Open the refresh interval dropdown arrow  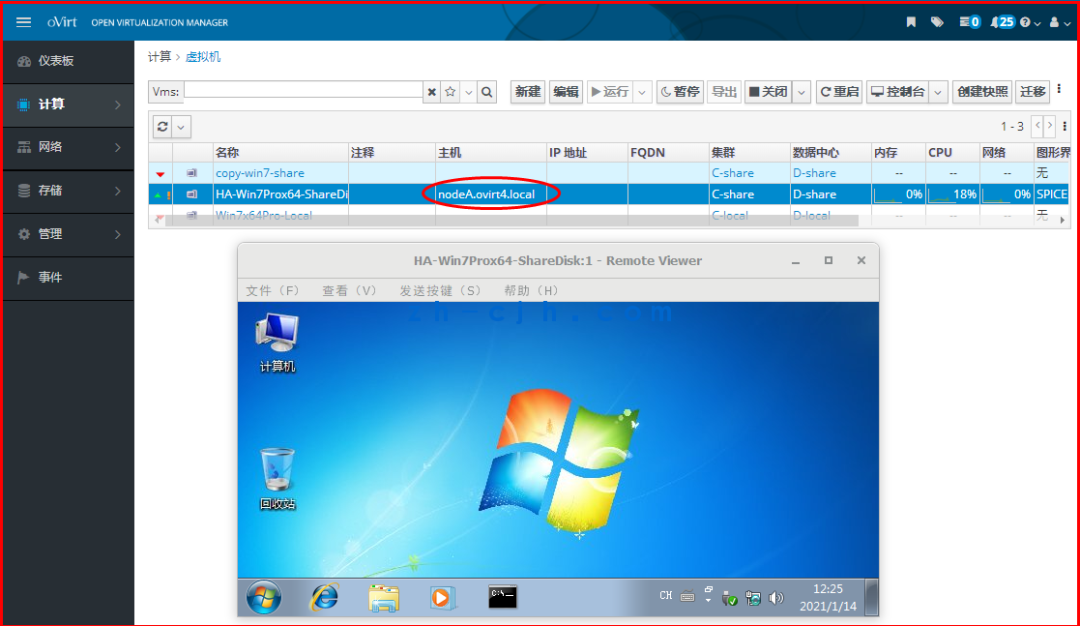[181, 127]
